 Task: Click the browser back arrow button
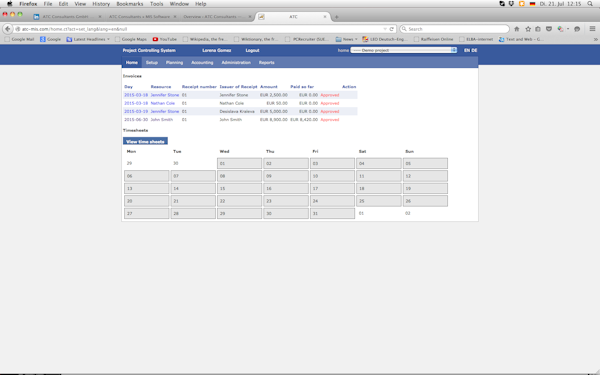pyautogui.click(x=8, y=29)
